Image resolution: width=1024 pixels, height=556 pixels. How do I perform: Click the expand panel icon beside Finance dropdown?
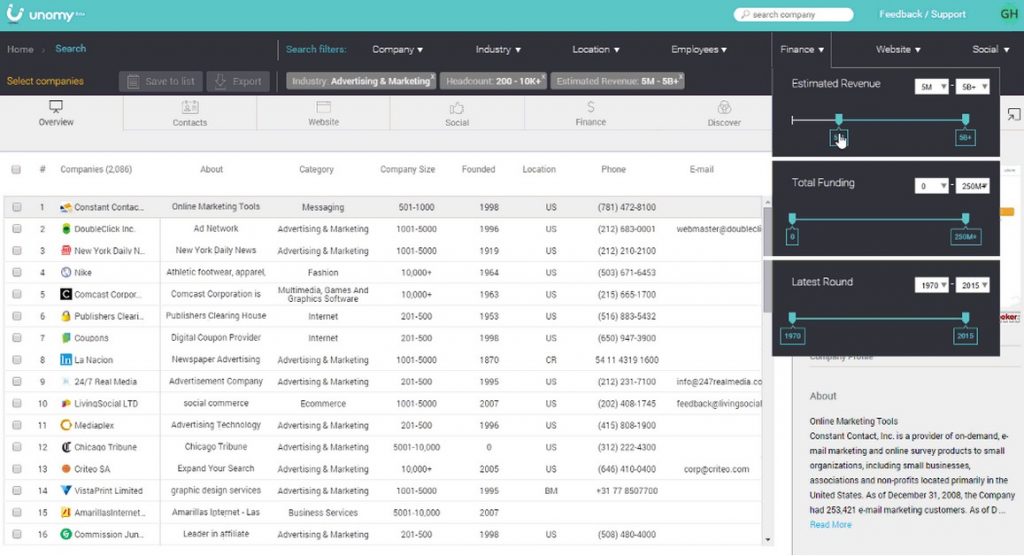tap(1014, 114)
